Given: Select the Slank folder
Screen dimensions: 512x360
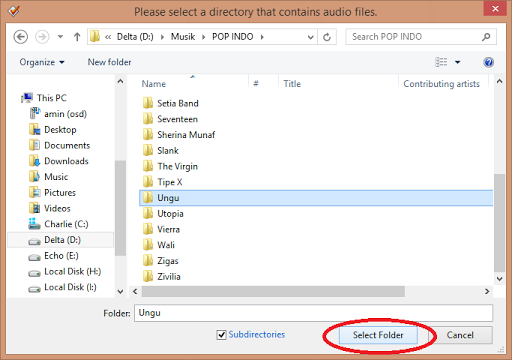Looking at the screenshot, I should pyautogui.click(x=161, y=151).
